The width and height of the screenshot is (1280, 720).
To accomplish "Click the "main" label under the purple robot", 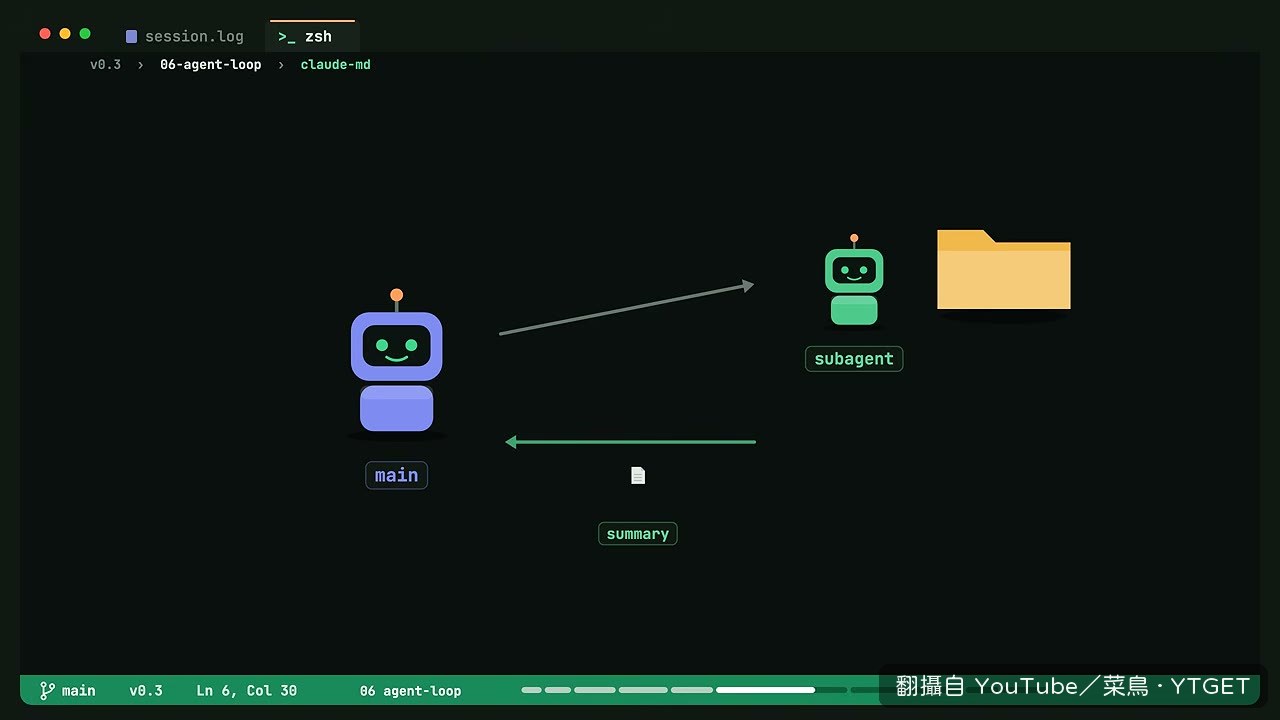I will 396,475.
